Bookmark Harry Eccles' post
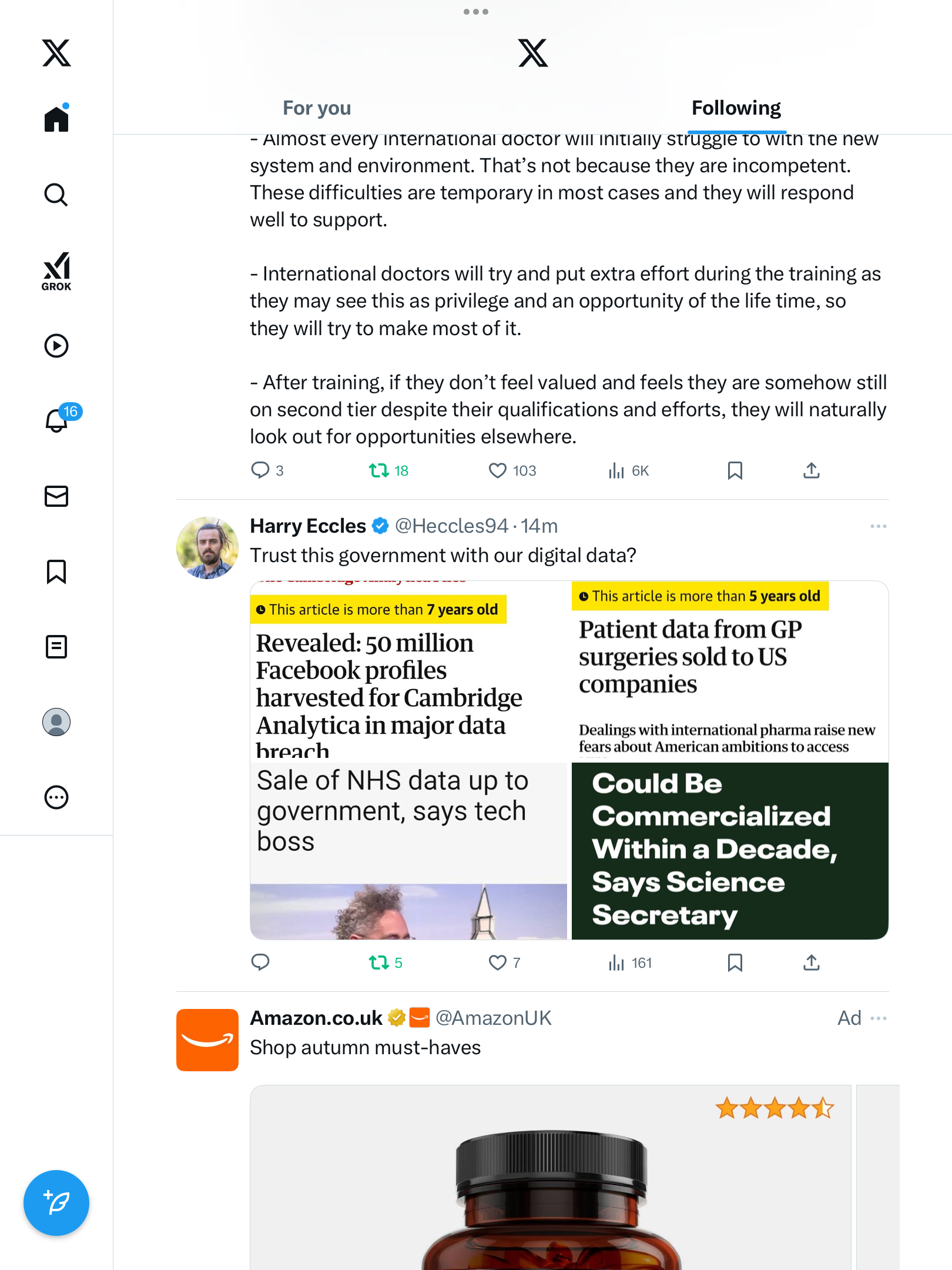This screenshot has width=952, height=1270. 735,962
